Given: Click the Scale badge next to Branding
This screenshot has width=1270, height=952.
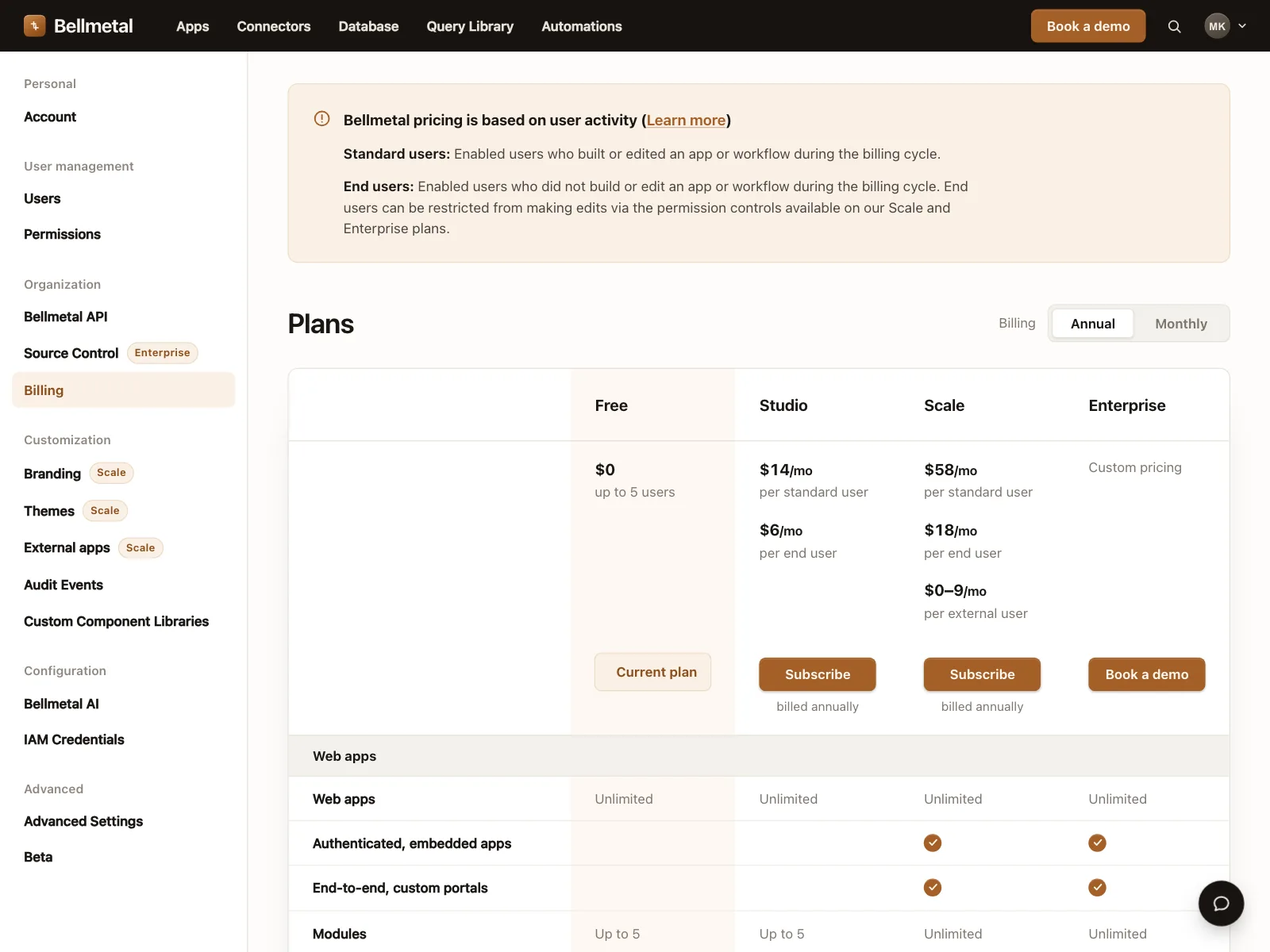Looking at the screenshot, I should coord(111,473).
